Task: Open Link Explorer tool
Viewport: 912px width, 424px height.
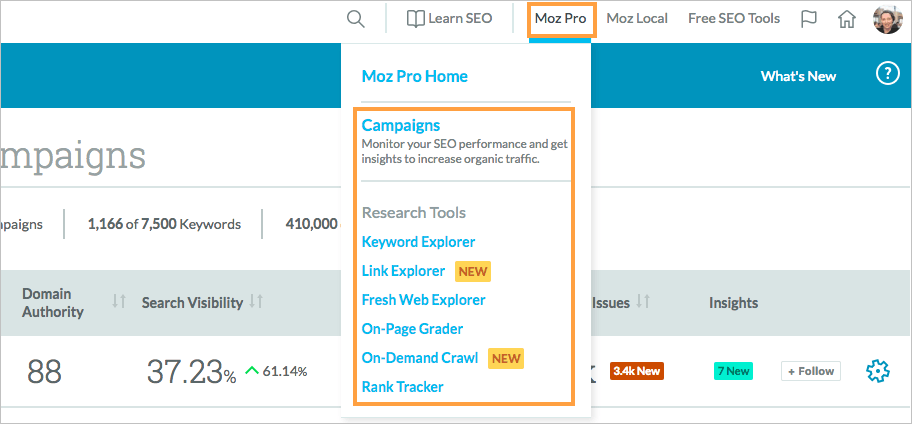Action: tap(403, 271)
